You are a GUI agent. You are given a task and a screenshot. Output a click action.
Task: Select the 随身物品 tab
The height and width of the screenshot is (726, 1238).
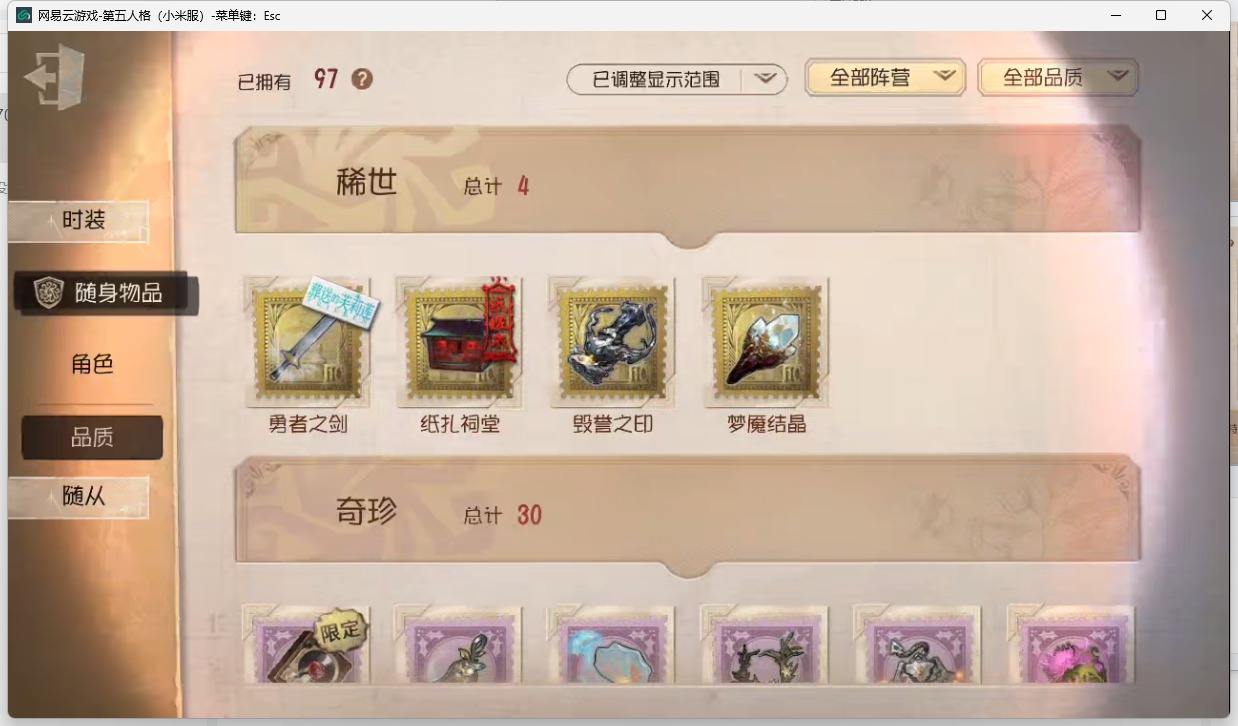tap(106, 293)
